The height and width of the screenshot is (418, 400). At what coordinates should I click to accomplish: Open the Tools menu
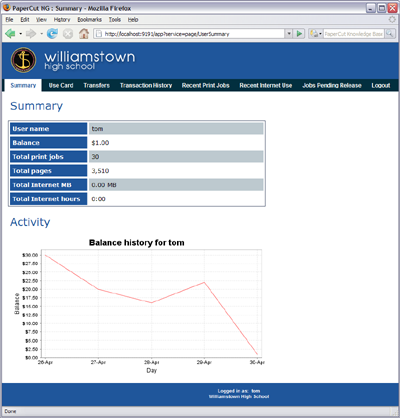[x=115, y=20]
